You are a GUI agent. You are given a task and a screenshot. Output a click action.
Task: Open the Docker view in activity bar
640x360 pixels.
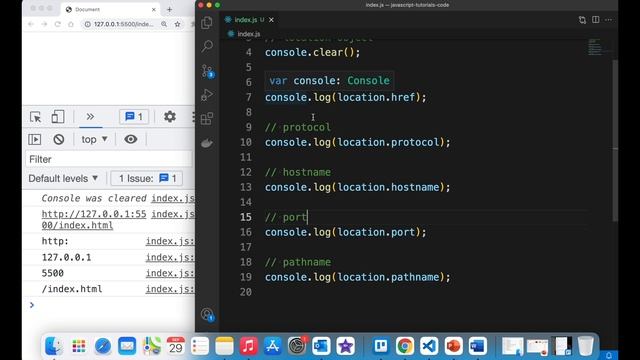tap(207, 143)
